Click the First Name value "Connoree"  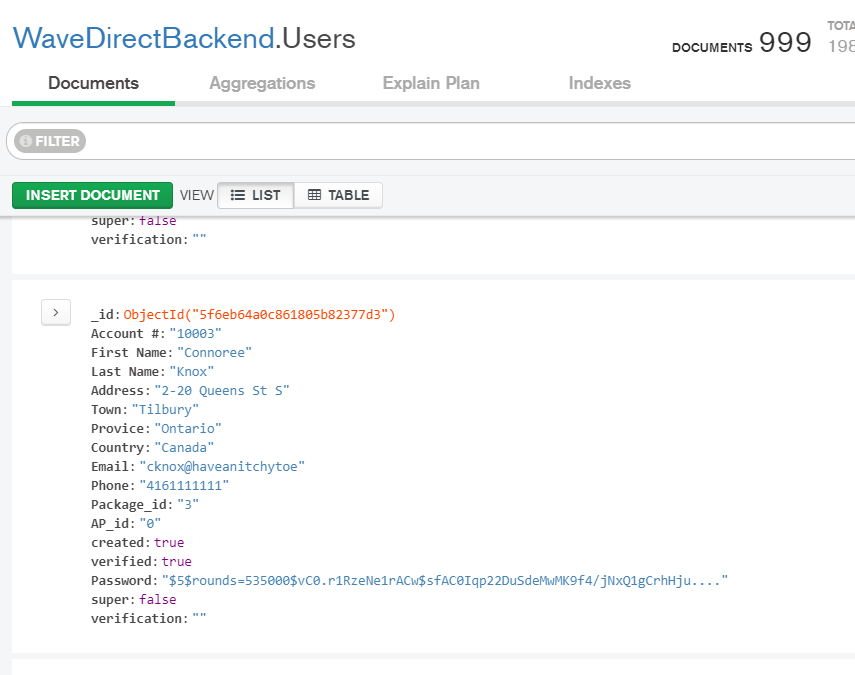click(x=214, y=353)
